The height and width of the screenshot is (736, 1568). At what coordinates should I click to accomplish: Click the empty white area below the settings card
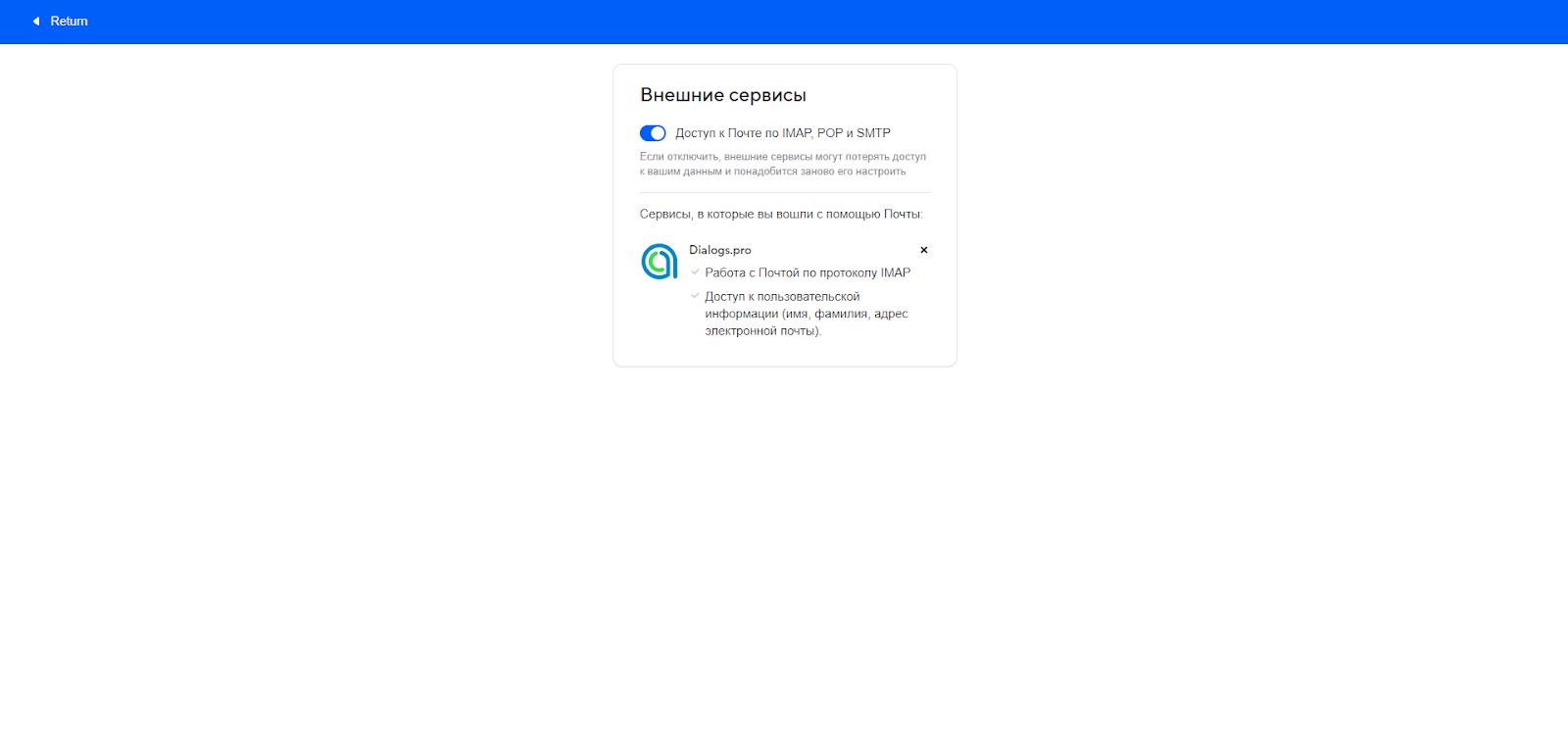pos(784,539)
